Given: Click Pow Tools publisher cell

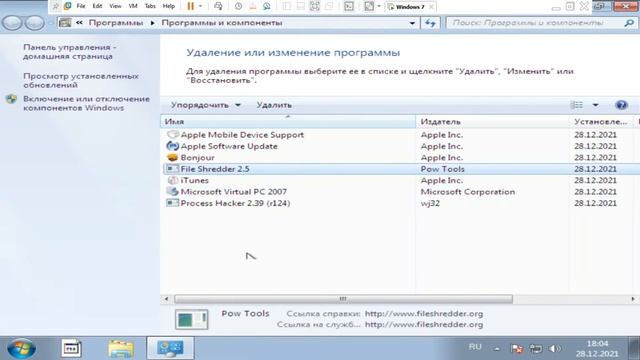Looking at the screenshot, I should click(442, 169).
